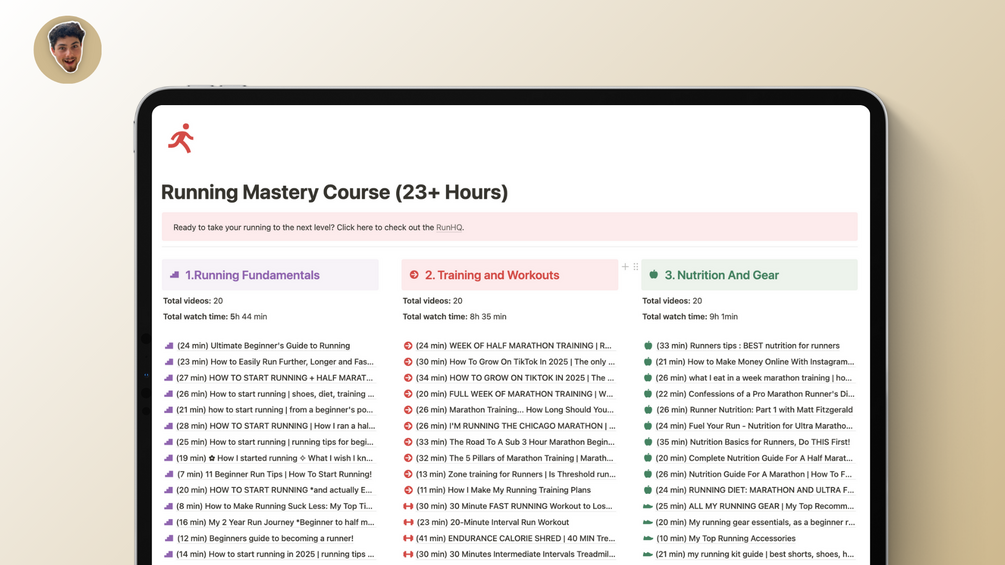This screenshot has height=565, width=1005.
Task: Open Fuel Your Run - Nutrition for Ultra Maratho...
Action: pos(754,426)
